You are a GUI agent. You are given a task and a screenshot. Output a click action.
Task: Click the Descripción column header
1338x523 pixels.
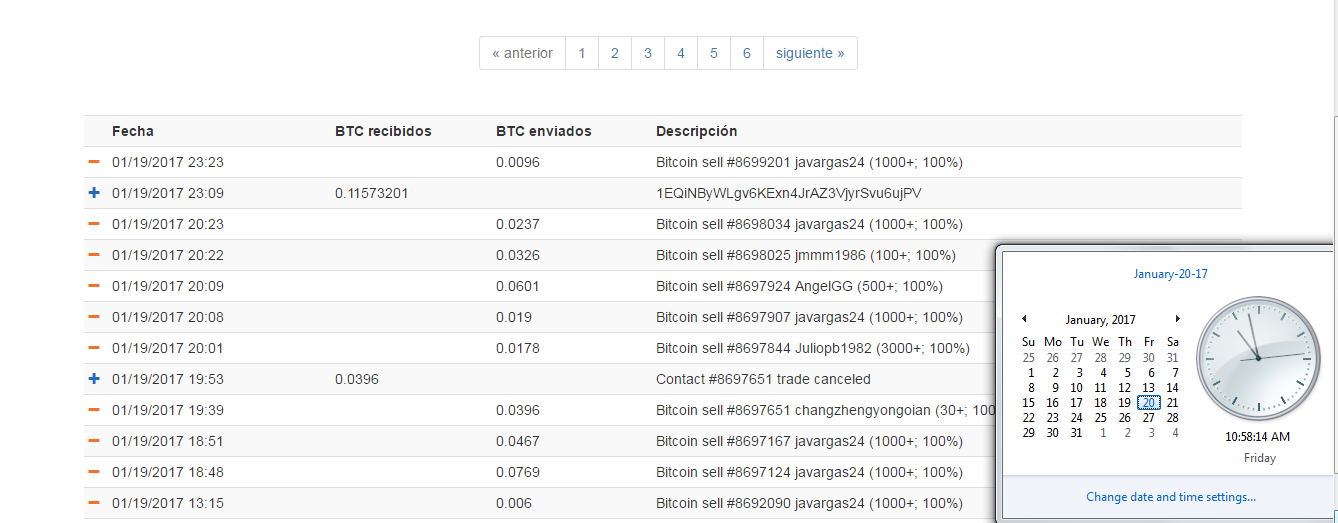[x=697, y=131]
